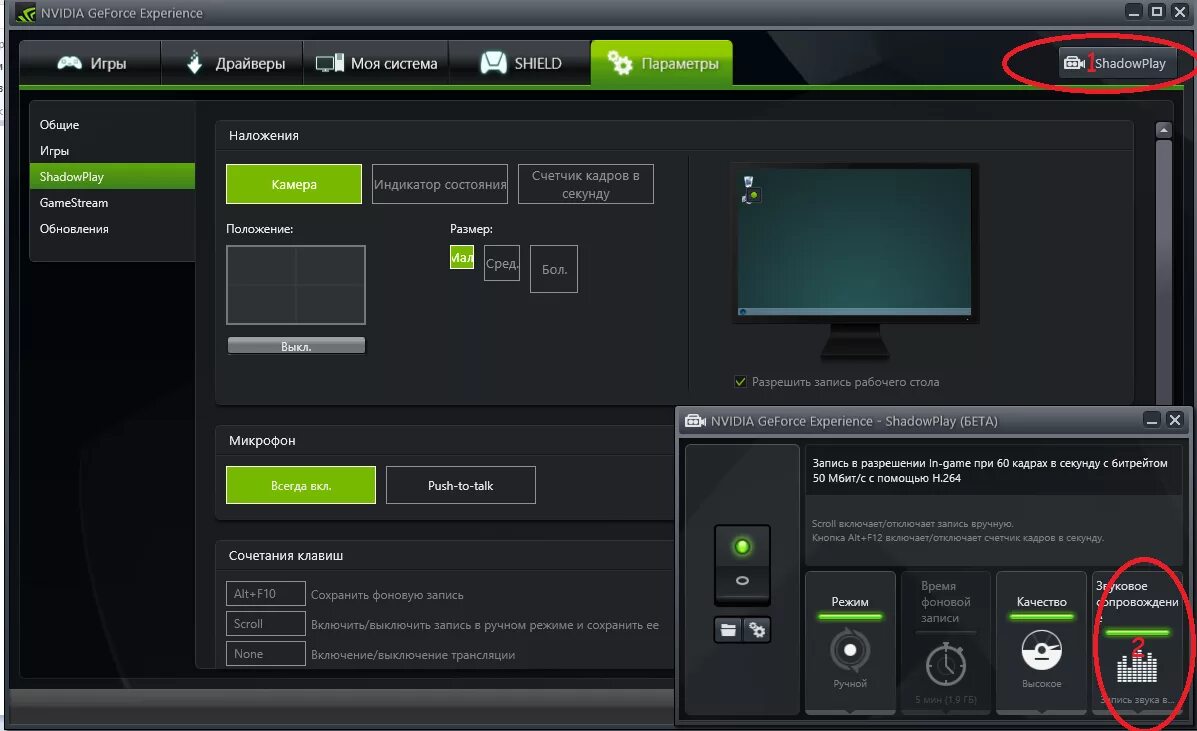The width and height of the screenshot is (1197, 731).
Task: Select the Камера overlay button
Action: pos(294,184)
